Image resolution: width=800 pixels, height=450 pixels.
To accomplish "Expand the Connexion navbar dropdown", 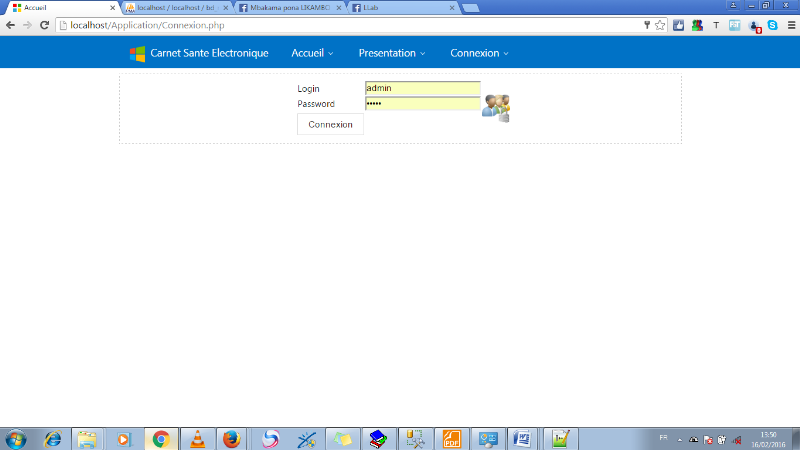I will coord(479,53).
